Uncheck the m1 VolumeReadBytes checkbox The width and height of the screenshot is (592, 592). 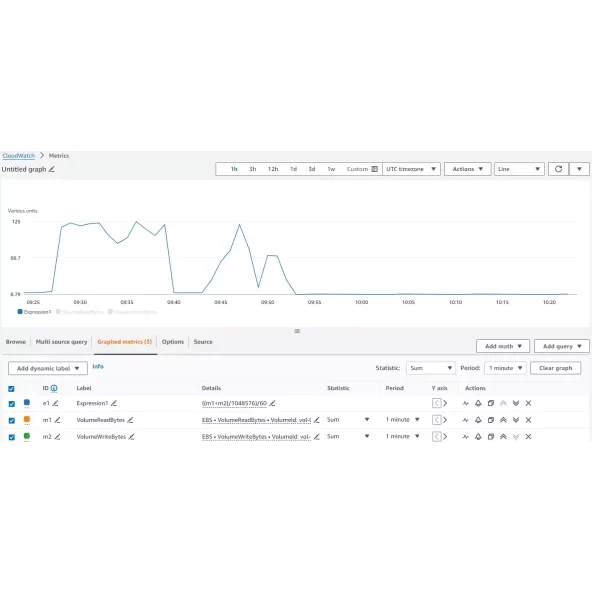click(x=12, y=420)
